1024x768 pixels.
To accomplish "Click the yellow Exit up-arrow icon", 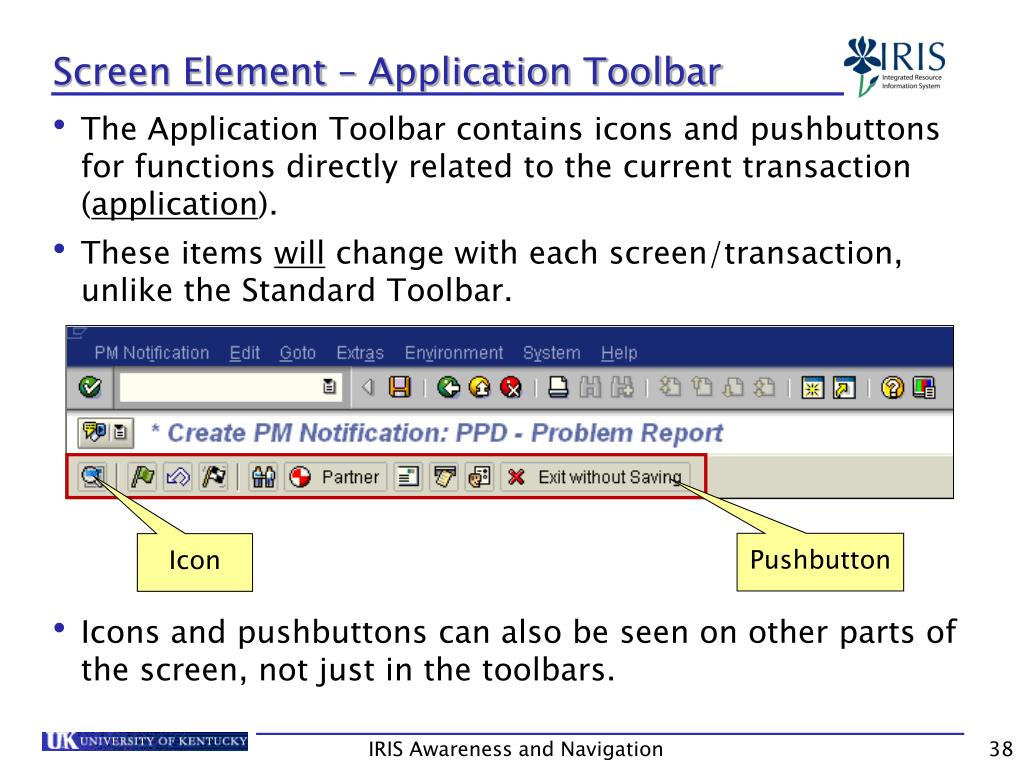I will tap(480, 387).
